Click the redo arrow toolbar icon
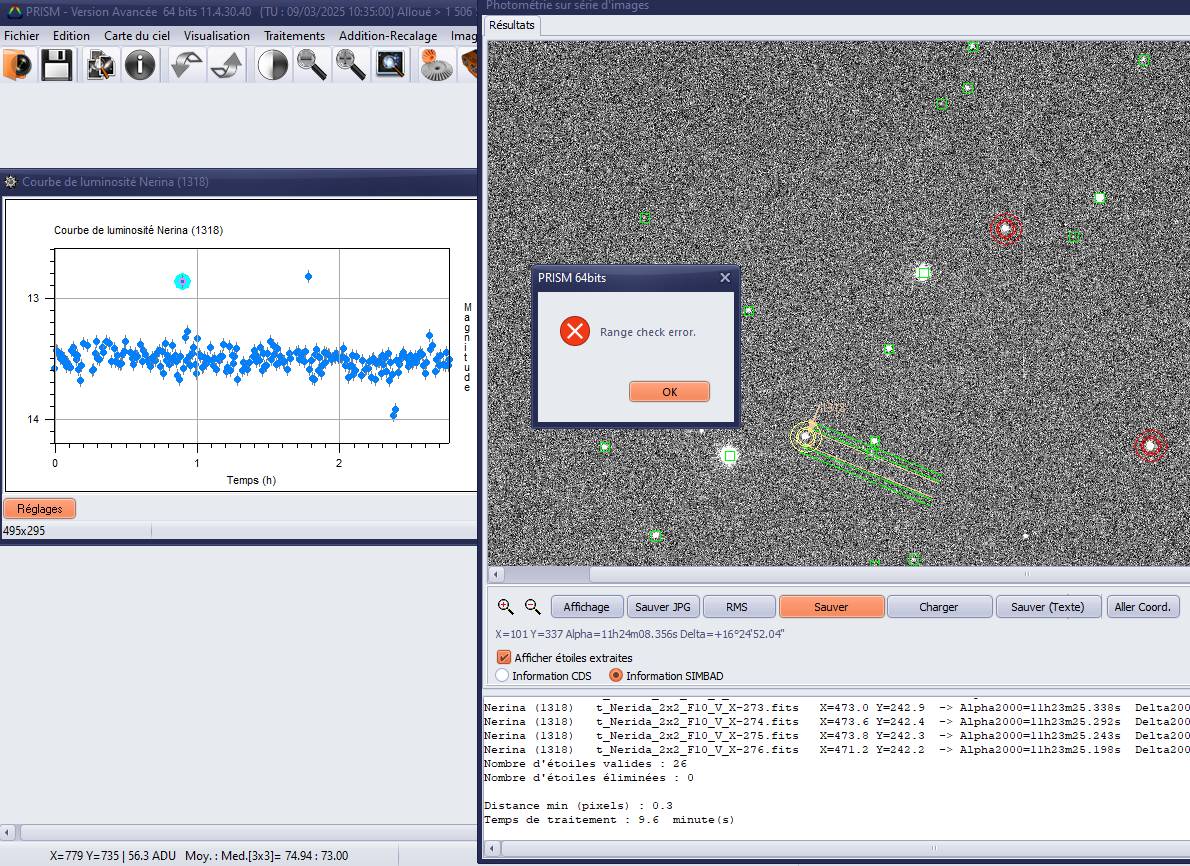 [226, 66]
